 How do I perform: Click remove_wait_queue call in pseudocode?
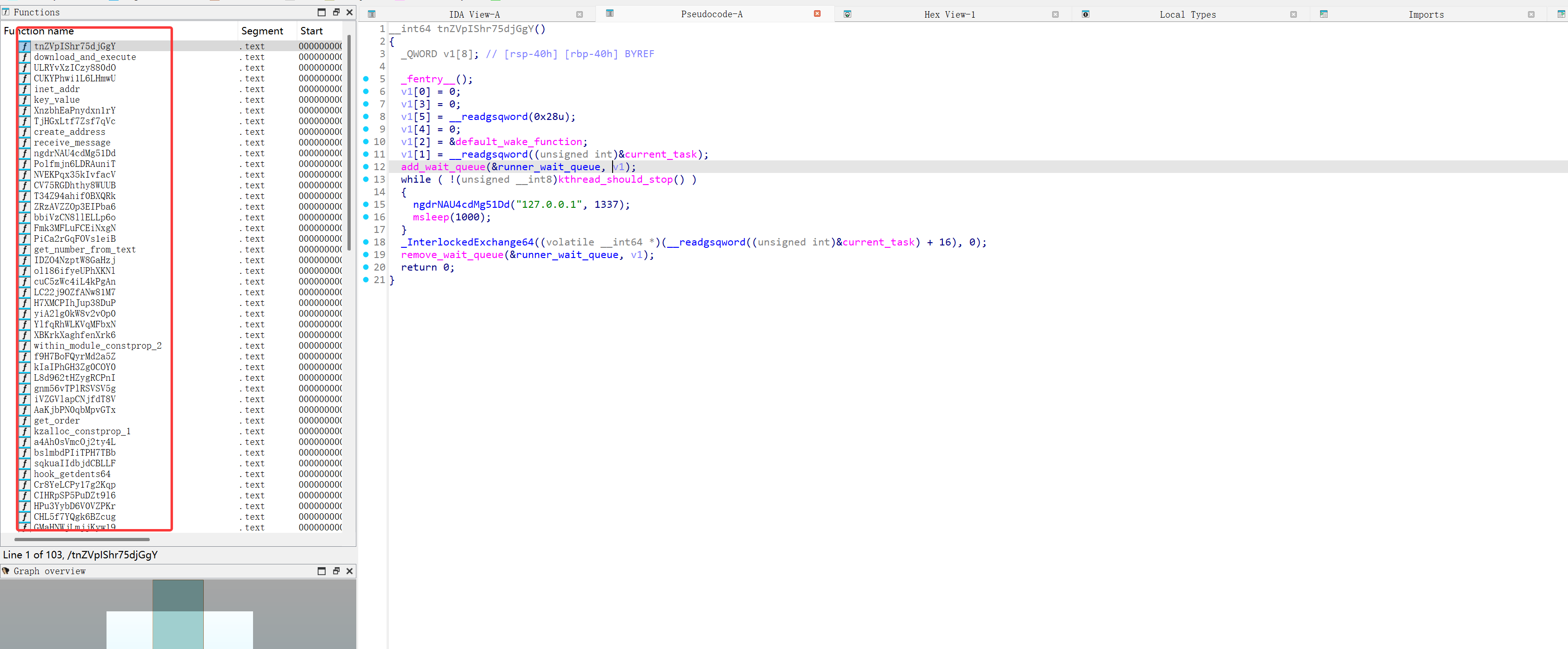452,255
